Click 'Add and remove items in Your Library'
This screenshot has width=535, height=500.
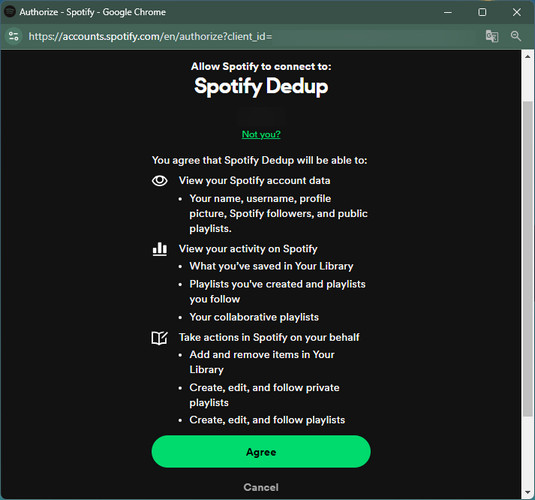pos(262,362)
